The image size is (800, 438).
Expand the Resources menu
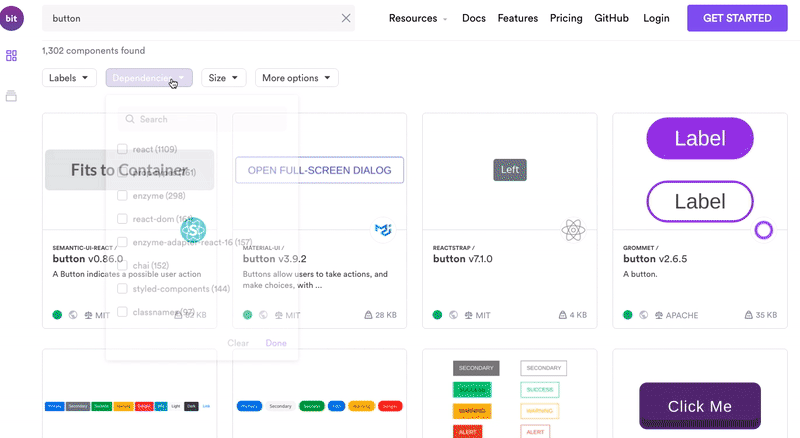pos(418,18)
